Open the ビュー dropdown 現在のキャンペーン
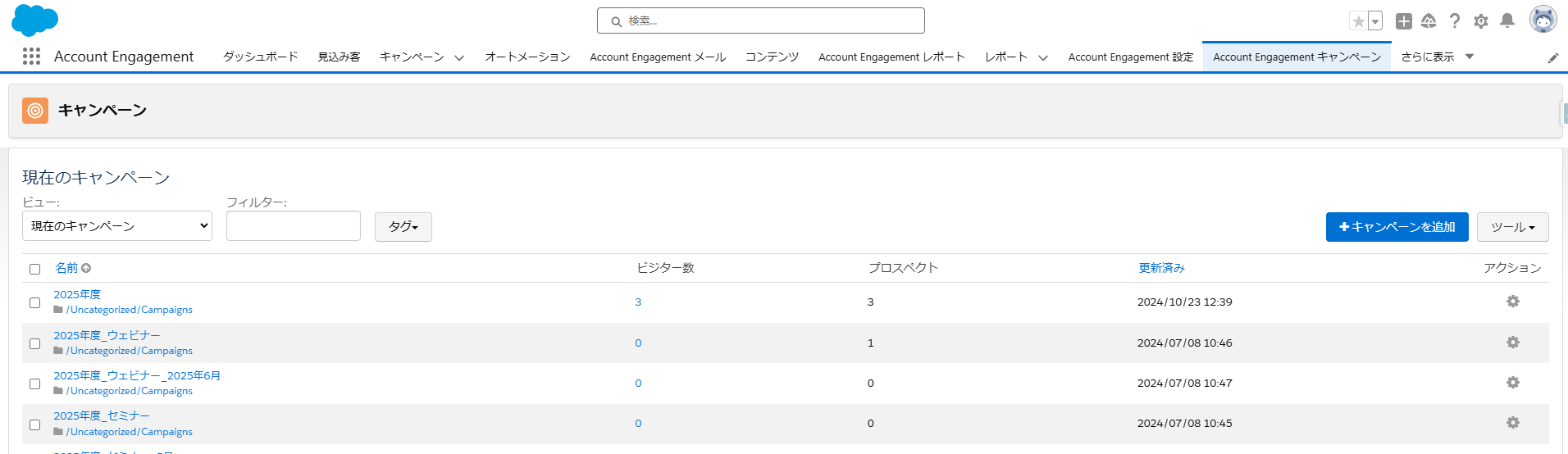The width and height of the screenshot is (1568, 454). tap(117, 226)
